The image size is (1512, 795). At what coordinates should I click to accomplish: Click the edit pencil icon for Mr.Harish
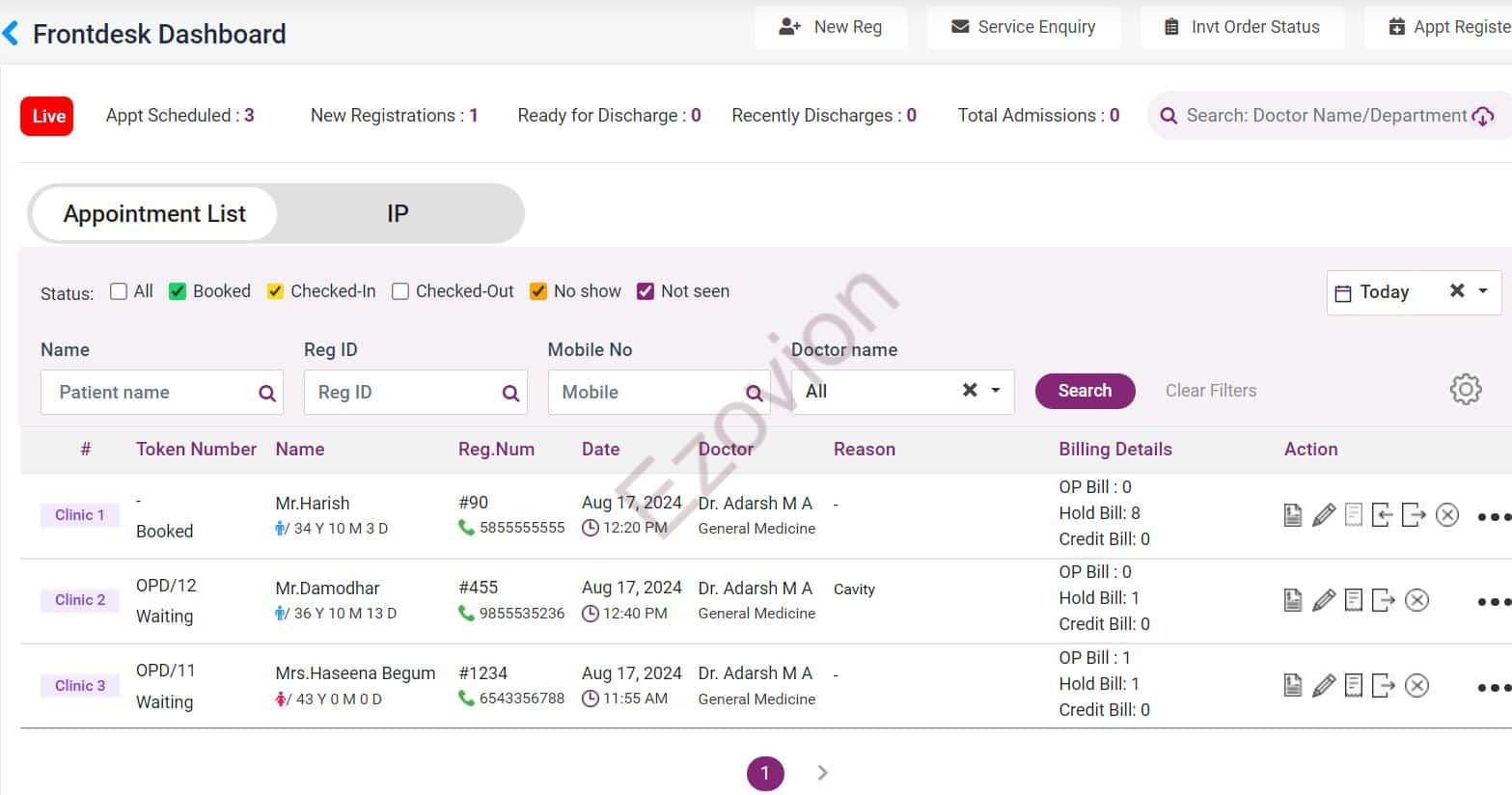[1324, 515]
